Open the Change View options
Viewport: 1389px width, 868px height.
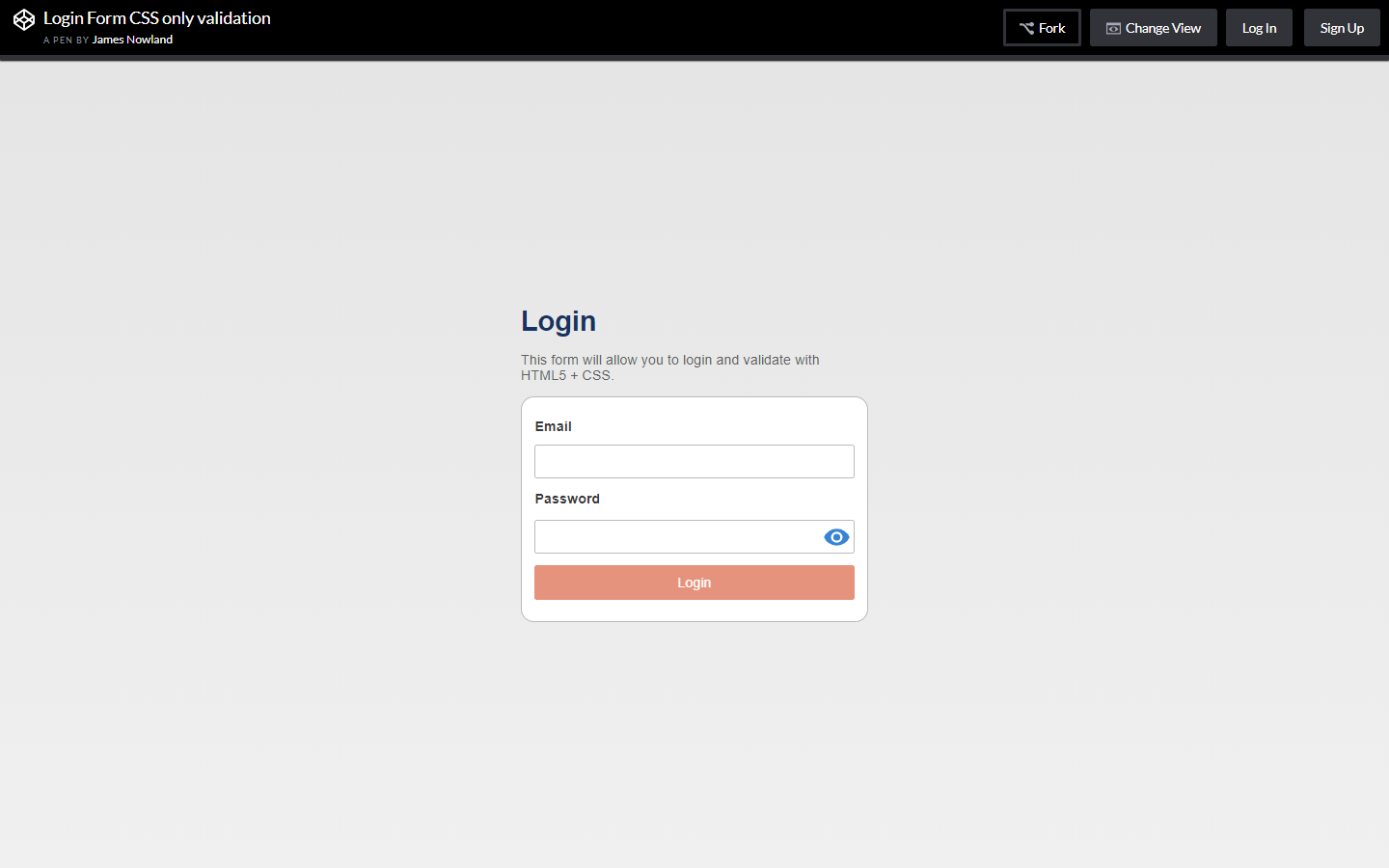1154,28
